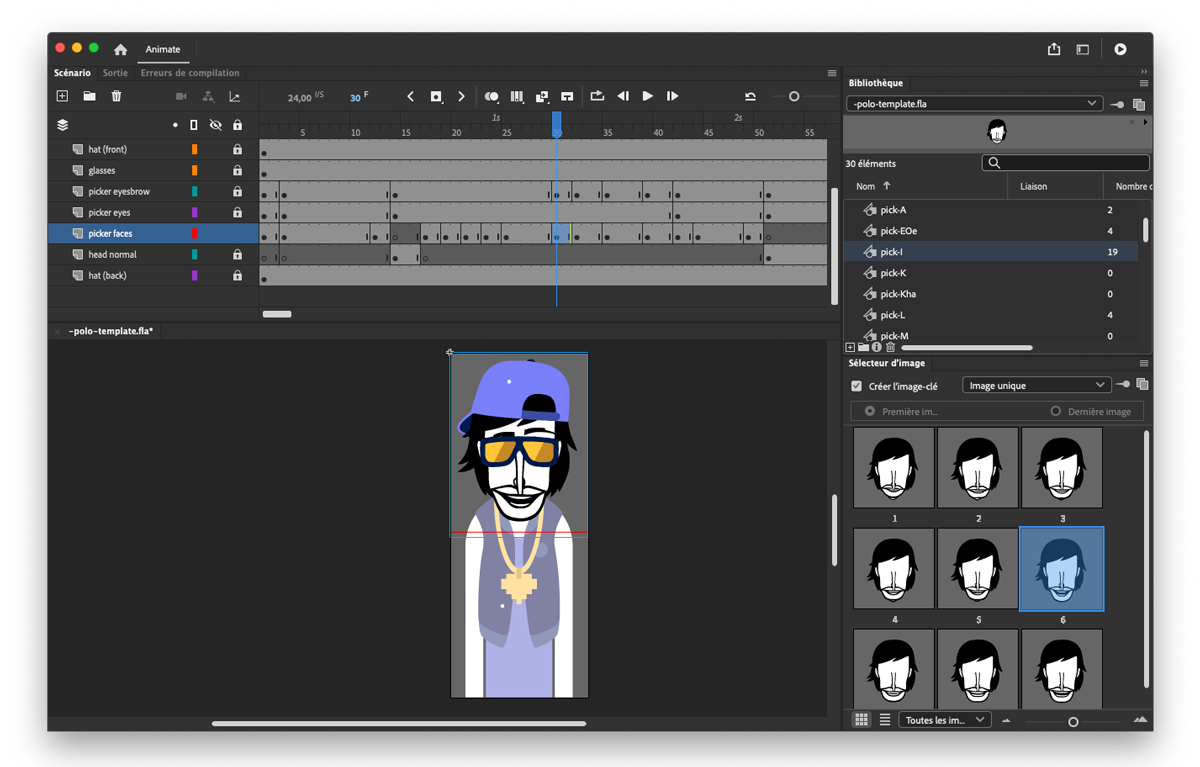The width and height of the screenshot is (1200, 767).
Task: Add a camera layer
Action: [x=181, y=96]
